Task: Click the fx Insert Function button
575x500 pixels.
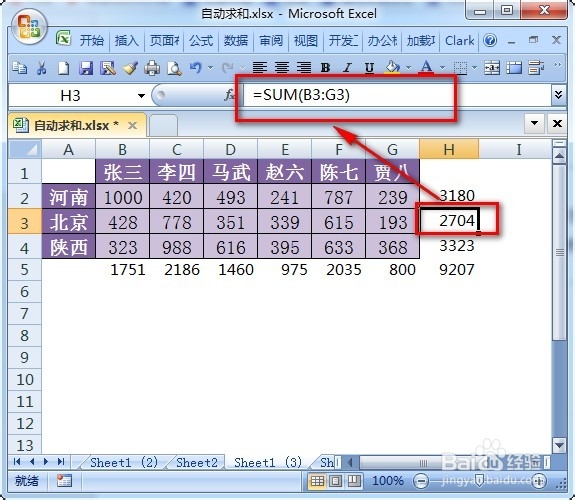Action: point(230,95)
